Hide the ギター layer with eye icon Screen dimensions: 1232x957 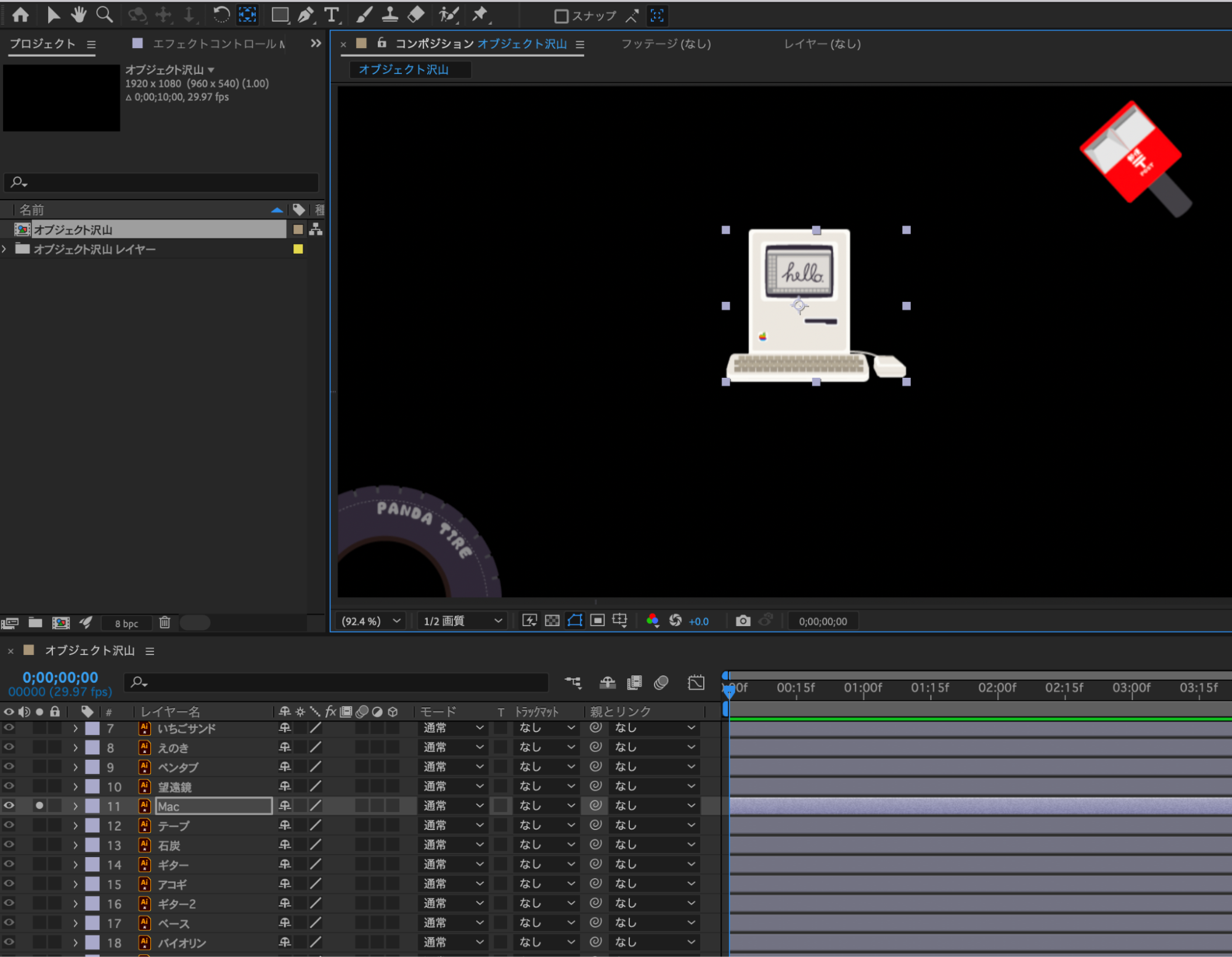tap(9, 864)
